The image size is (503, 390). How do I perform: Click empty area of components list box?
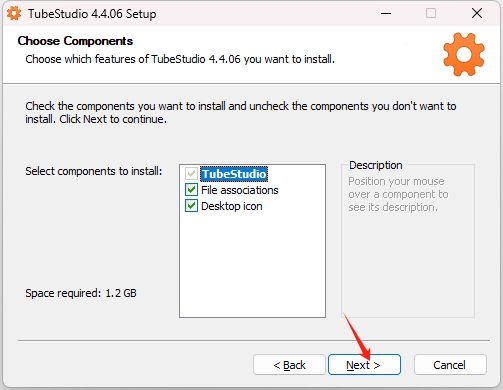coord(252,265)
